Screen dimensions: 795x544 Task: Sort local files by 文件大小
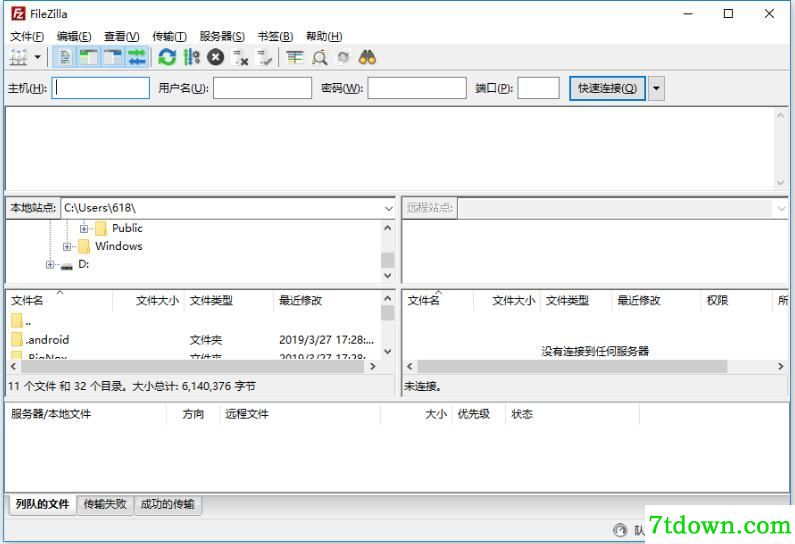coord(157,301)
